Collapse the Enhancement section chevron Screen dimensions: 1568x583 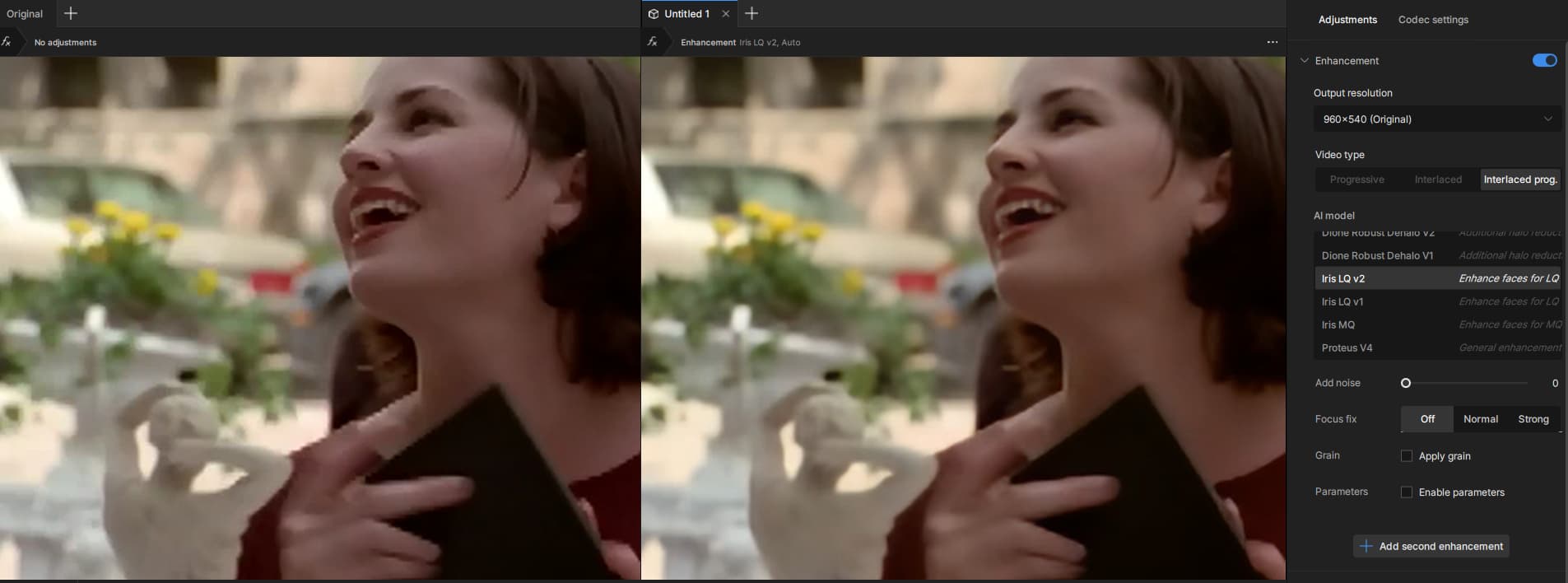(1304, 60)
